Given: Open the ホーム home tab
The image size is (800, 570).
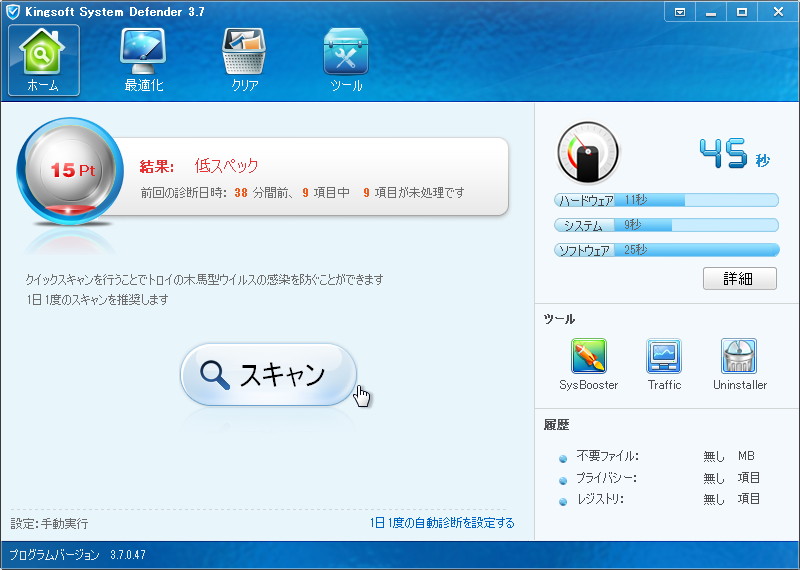Looking at the screenshot, I should [44, 60].
